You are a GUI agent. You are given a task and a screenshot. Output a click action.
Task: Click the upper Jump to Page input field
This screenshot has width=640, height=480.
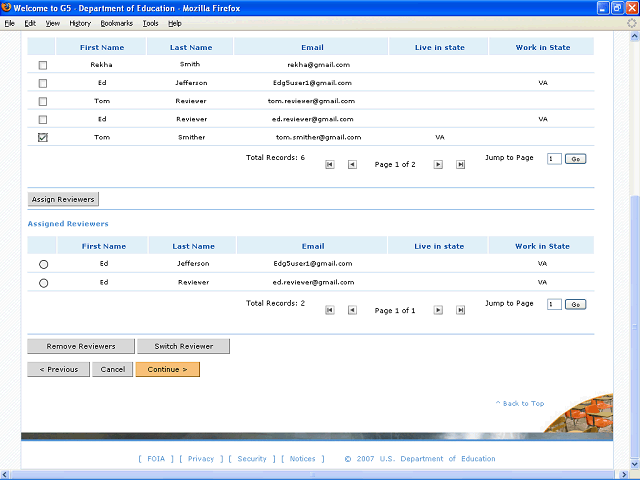click(x=554, y=158)
